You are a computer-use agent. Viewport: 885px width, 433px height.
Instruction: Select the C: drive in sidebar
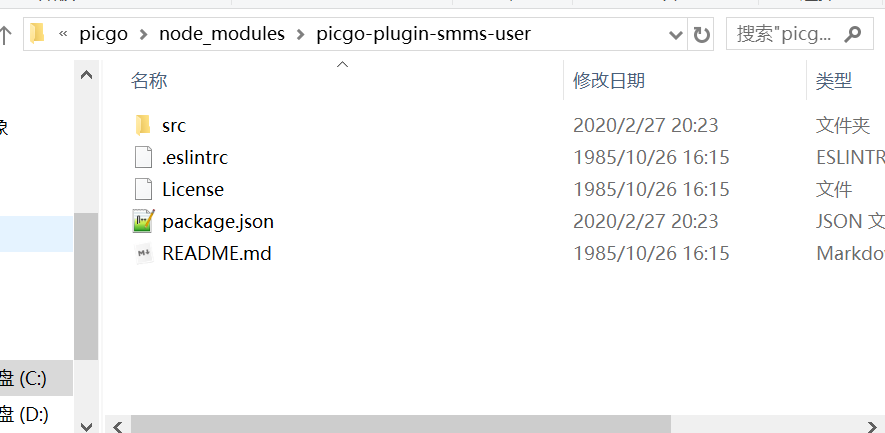point(24,378)
